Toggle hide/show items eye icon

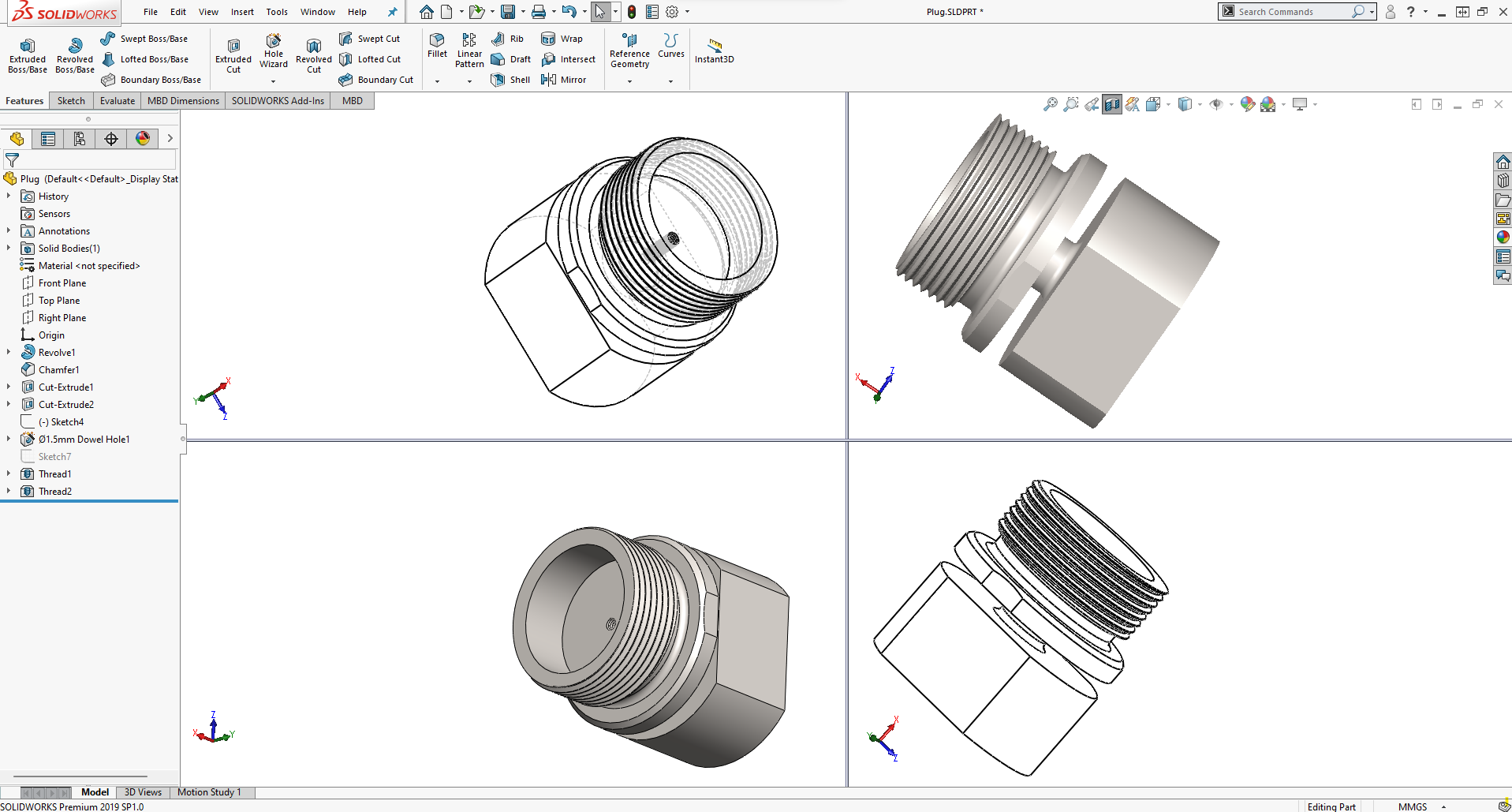(1216, 104)
